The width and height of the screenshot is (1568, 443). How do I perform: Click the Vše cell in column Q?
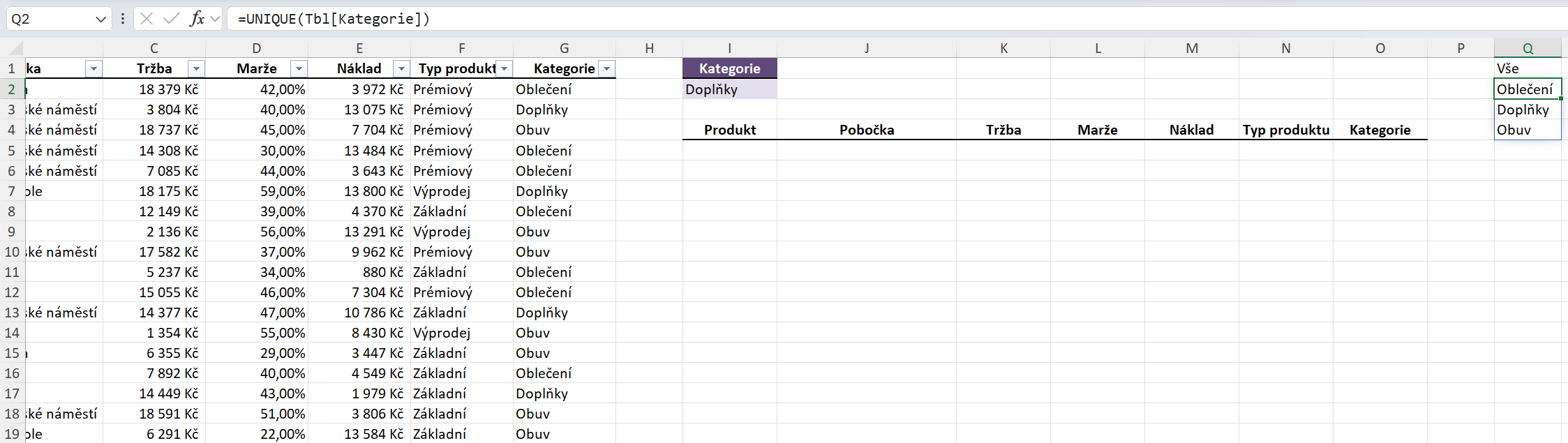click(1527, 68)
